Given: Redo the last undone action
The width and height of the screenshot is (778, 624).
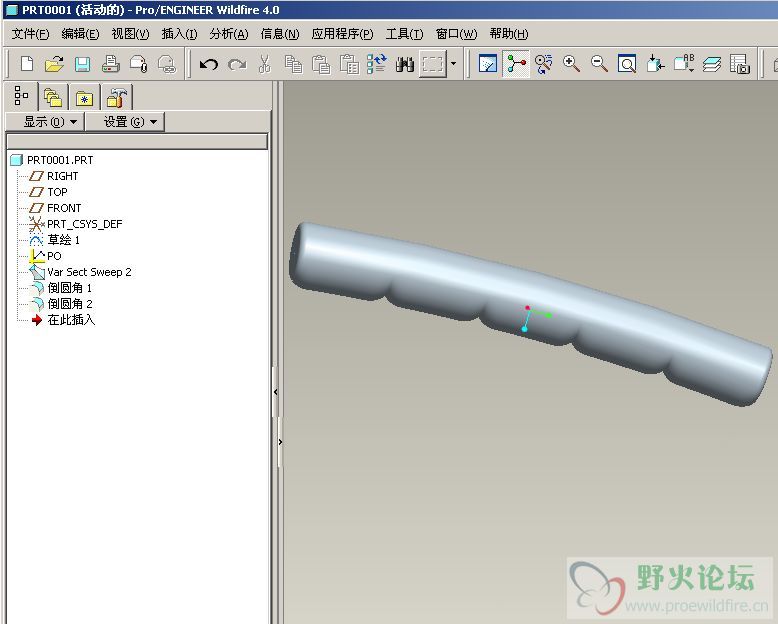Looking at the screenshot, I should 237,64.
